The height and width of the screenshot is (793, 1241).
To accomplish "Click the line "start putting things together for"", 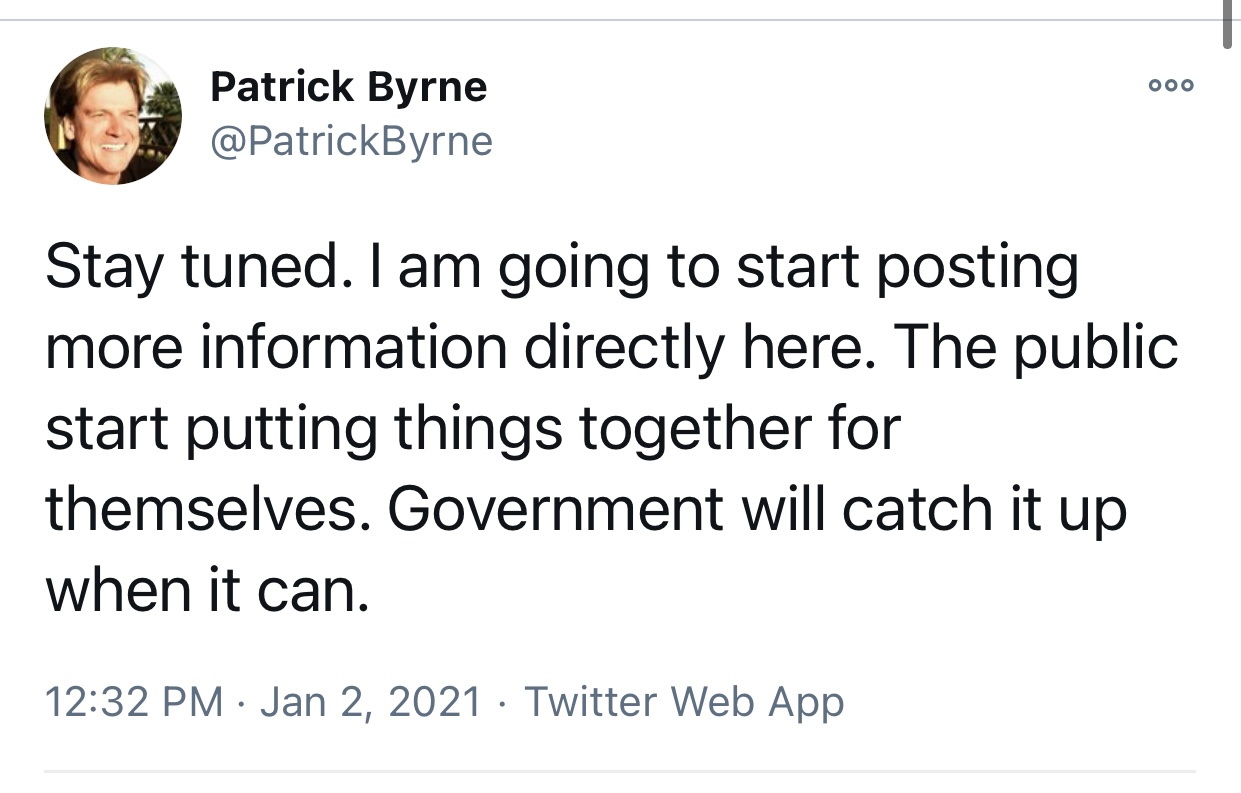I will (472, 429).
